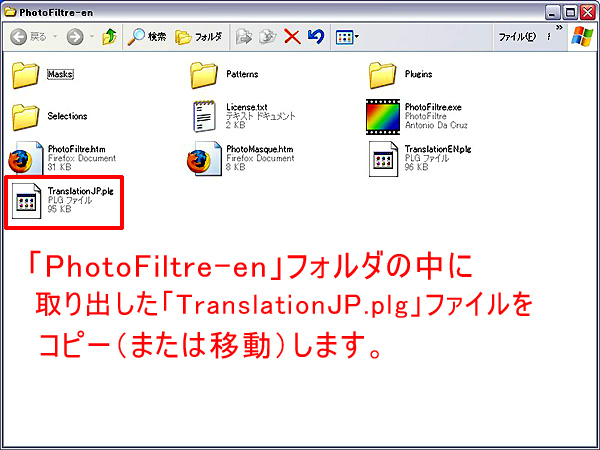Open the Forward history dropdown arrow
Screen dimensions: 600x450
[92, 37]
